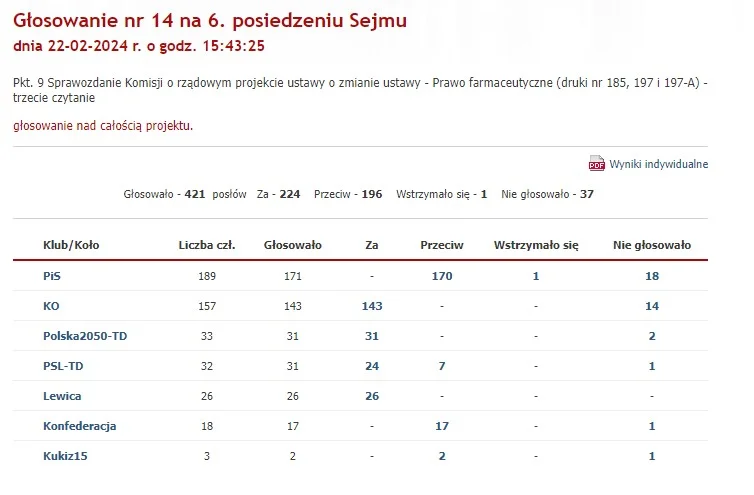Open the 31 Polska2050-TD votes in favor
This screenshot has width=754, height=495.
coord(372,336)
